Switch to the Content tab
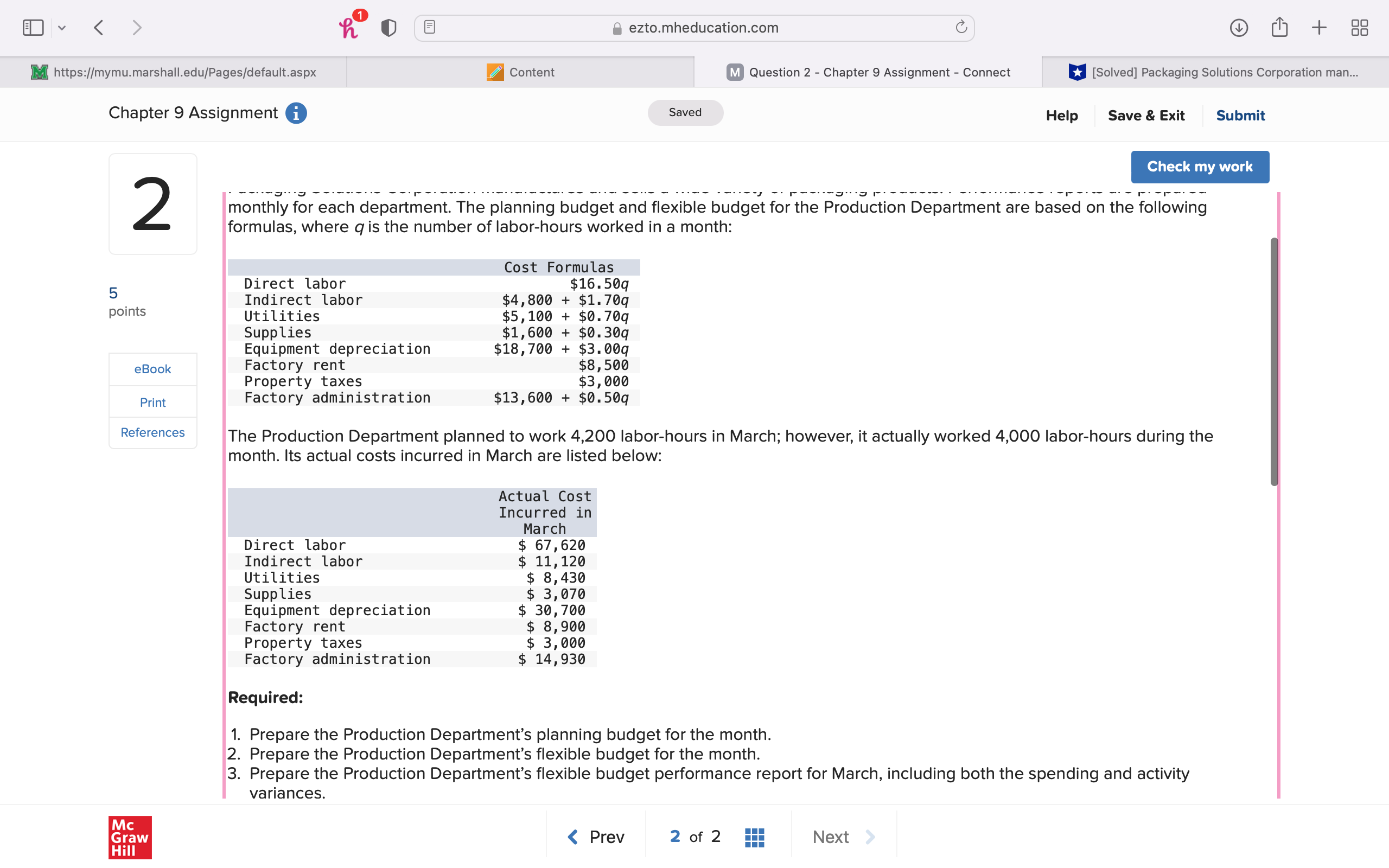This screenshot has height=868, width=1389. point(520,72)
